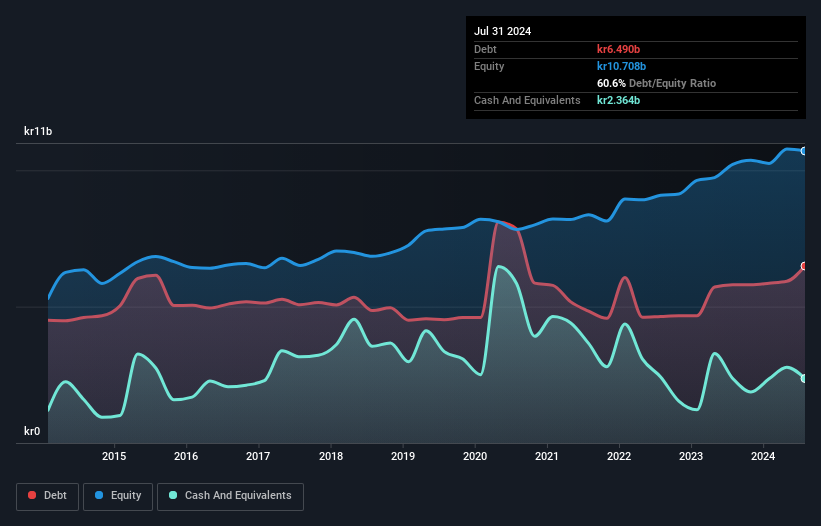
Task: Click the 2024 x-axis label
Action: (763, 456)
